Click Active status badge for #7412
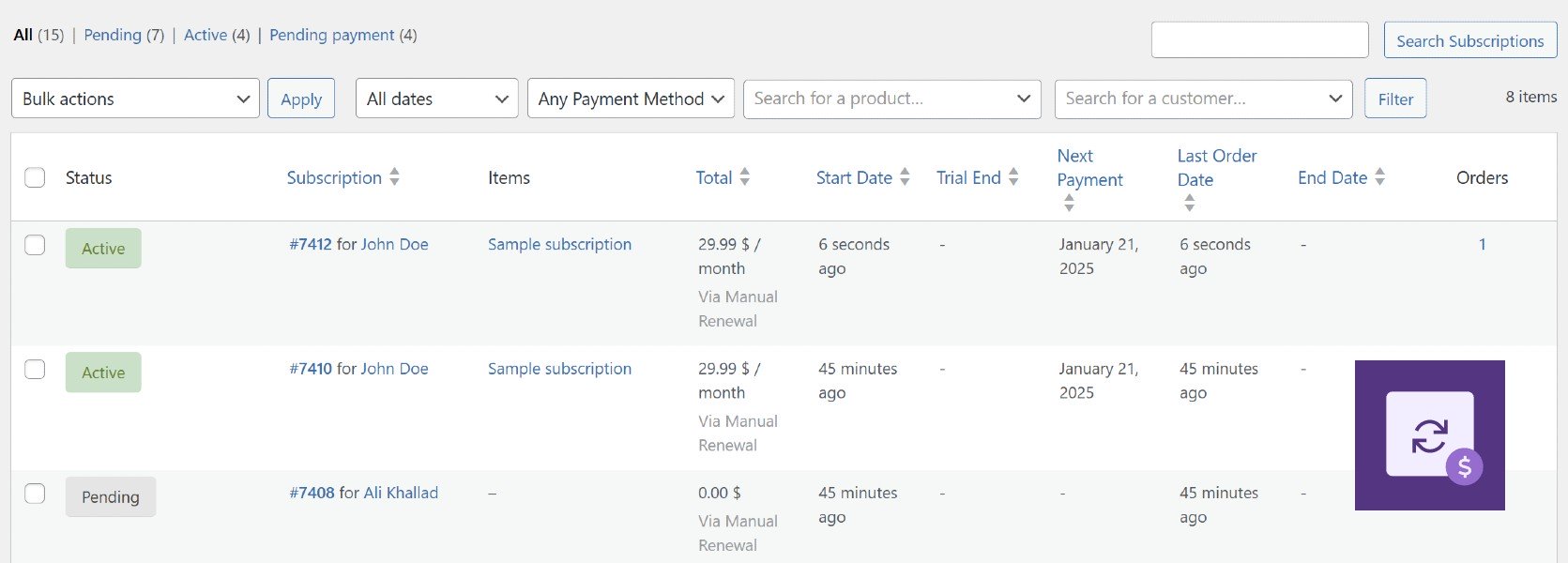 [x=103, y=248]
